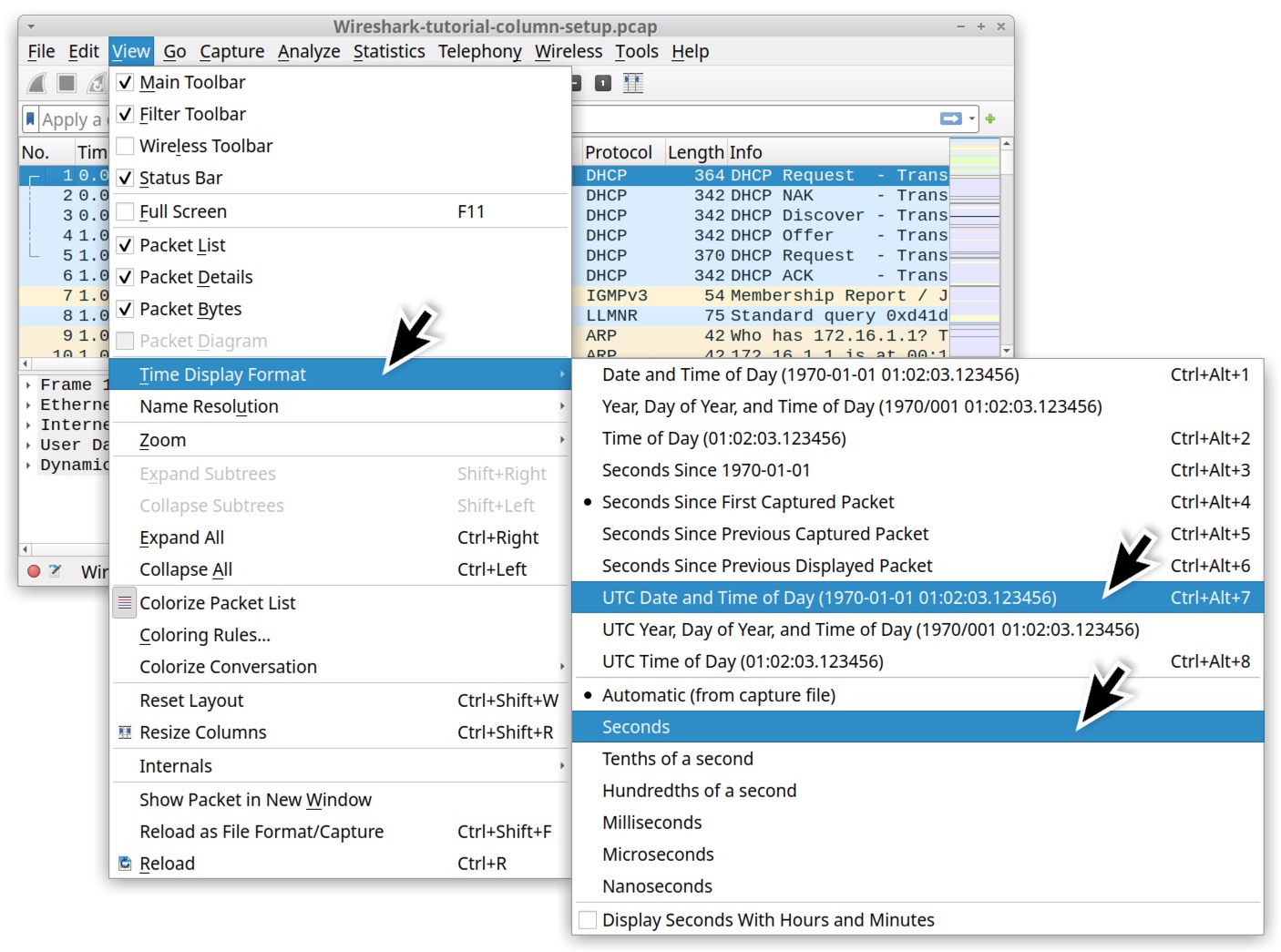Screen dimensions: 1281x952
Task: Click the Length column header
Action: click(695, 152)
